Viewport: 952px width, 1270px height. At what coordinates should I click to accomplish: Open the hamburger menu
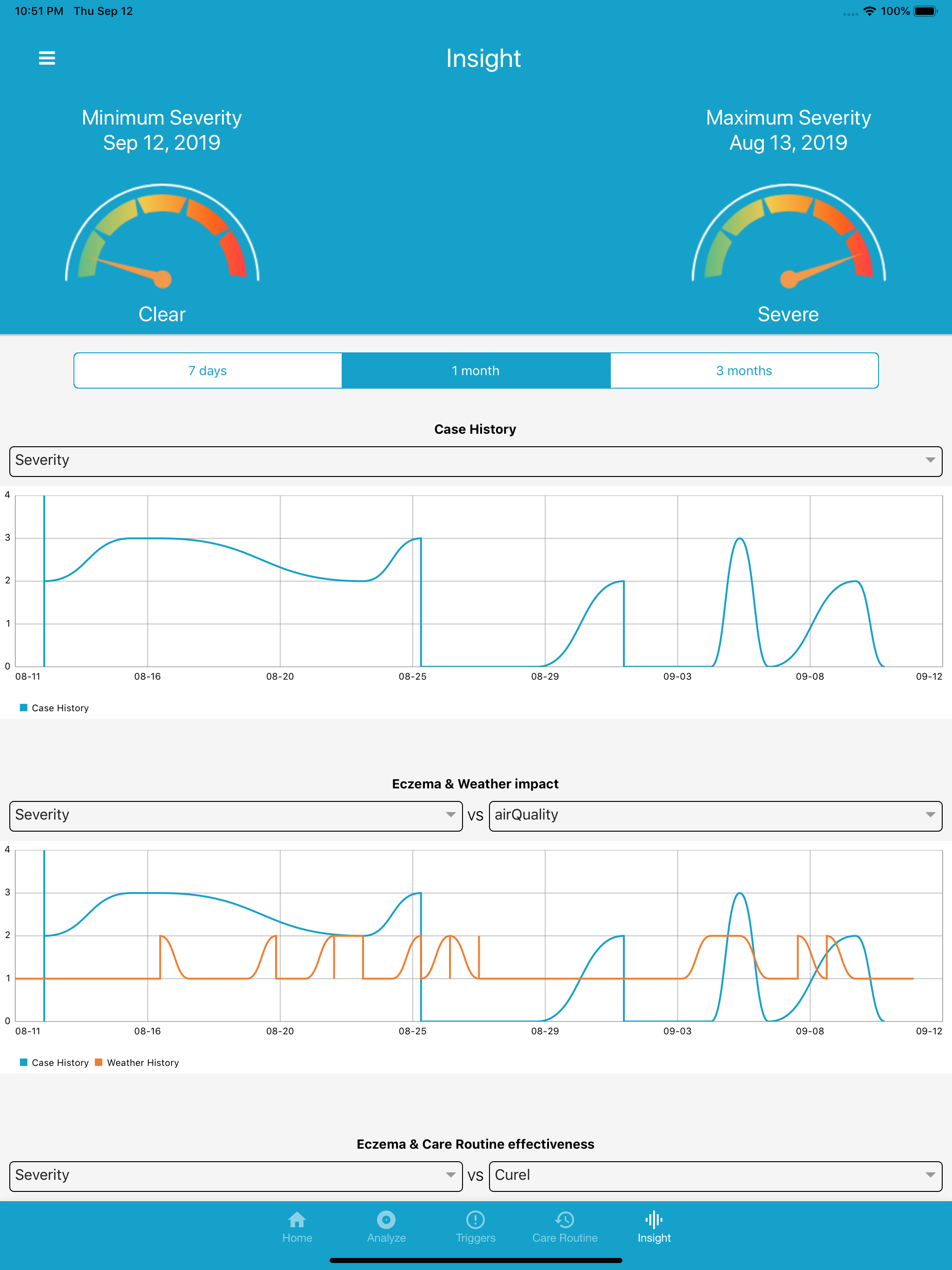point(46,58)
